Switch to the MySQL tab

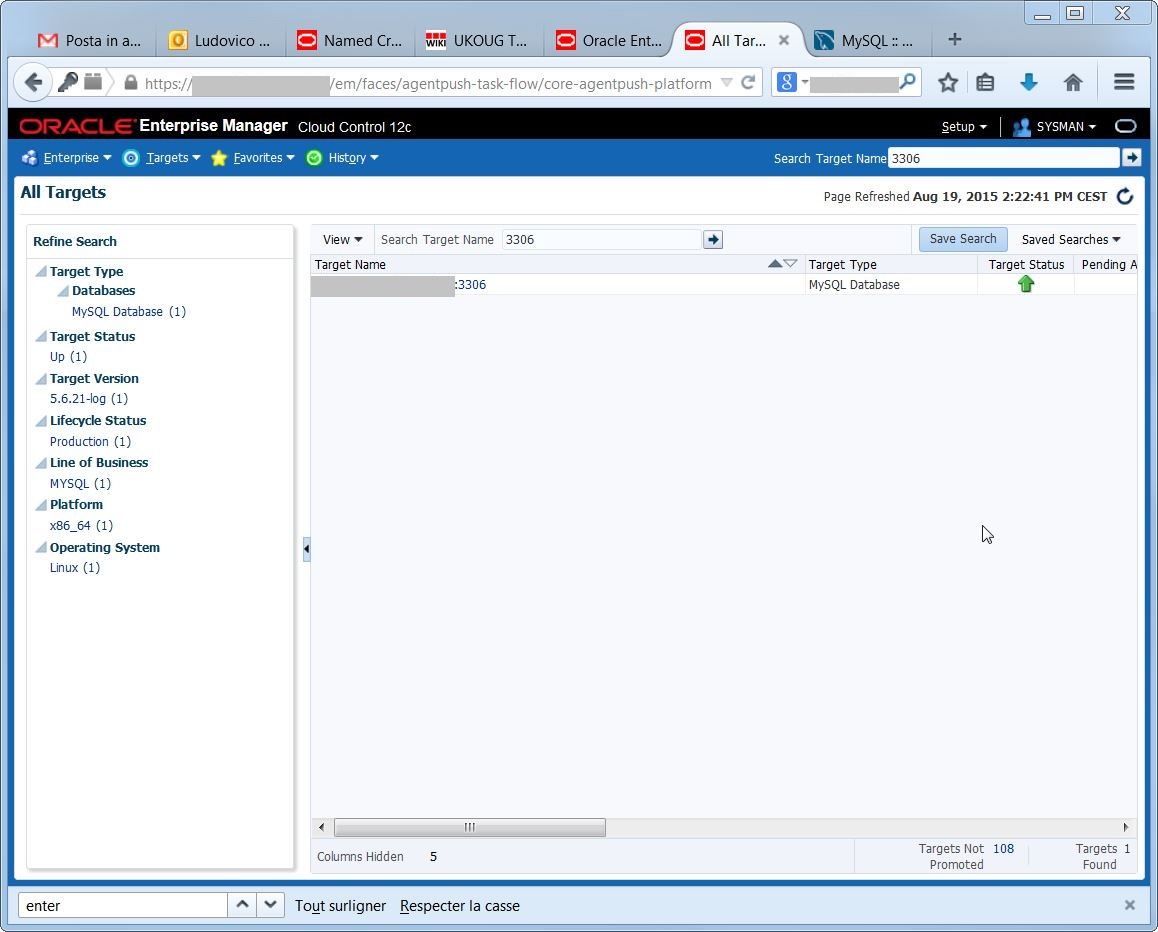864,41
